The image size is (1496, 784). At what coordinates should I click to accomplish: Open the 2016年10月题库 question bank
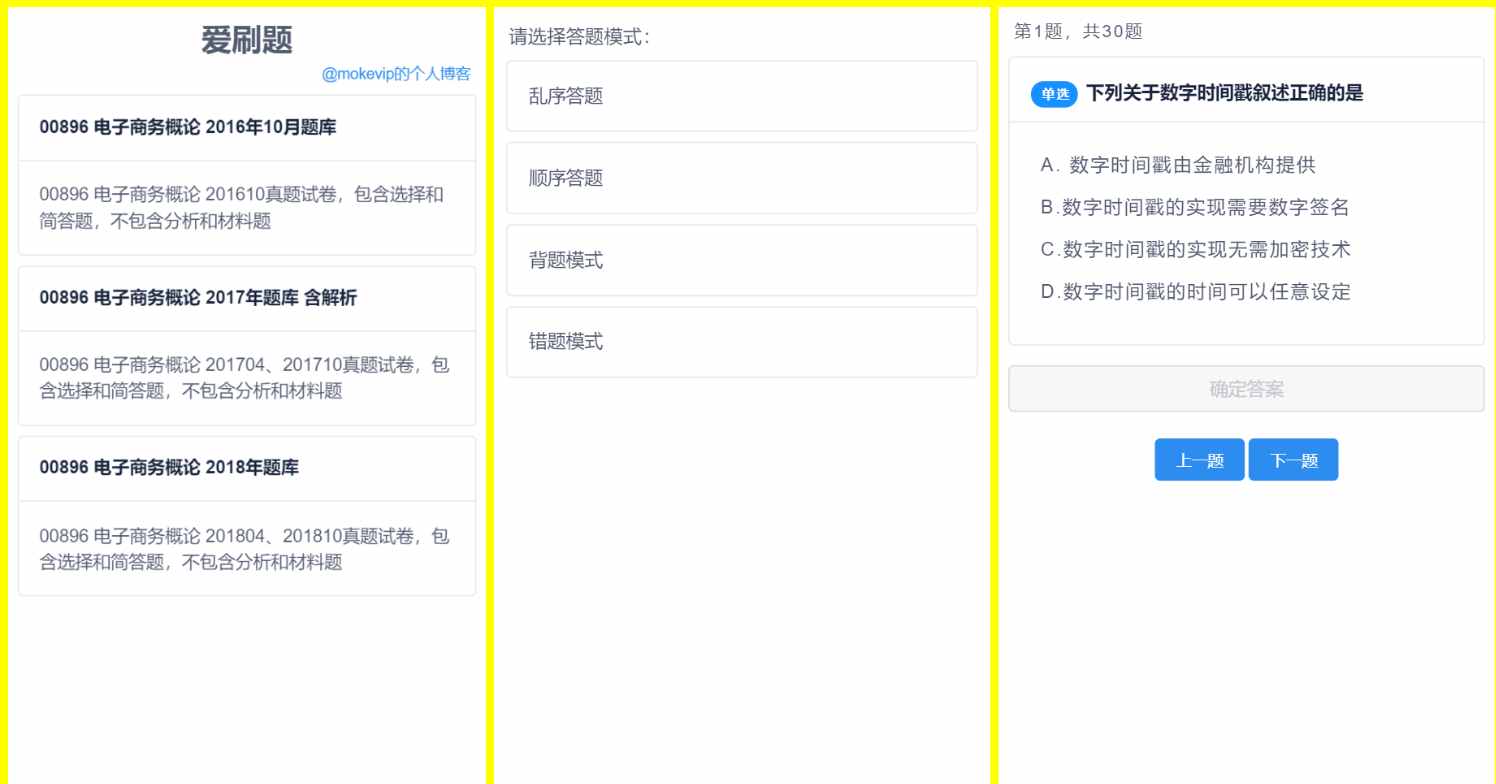coord(188,127)
